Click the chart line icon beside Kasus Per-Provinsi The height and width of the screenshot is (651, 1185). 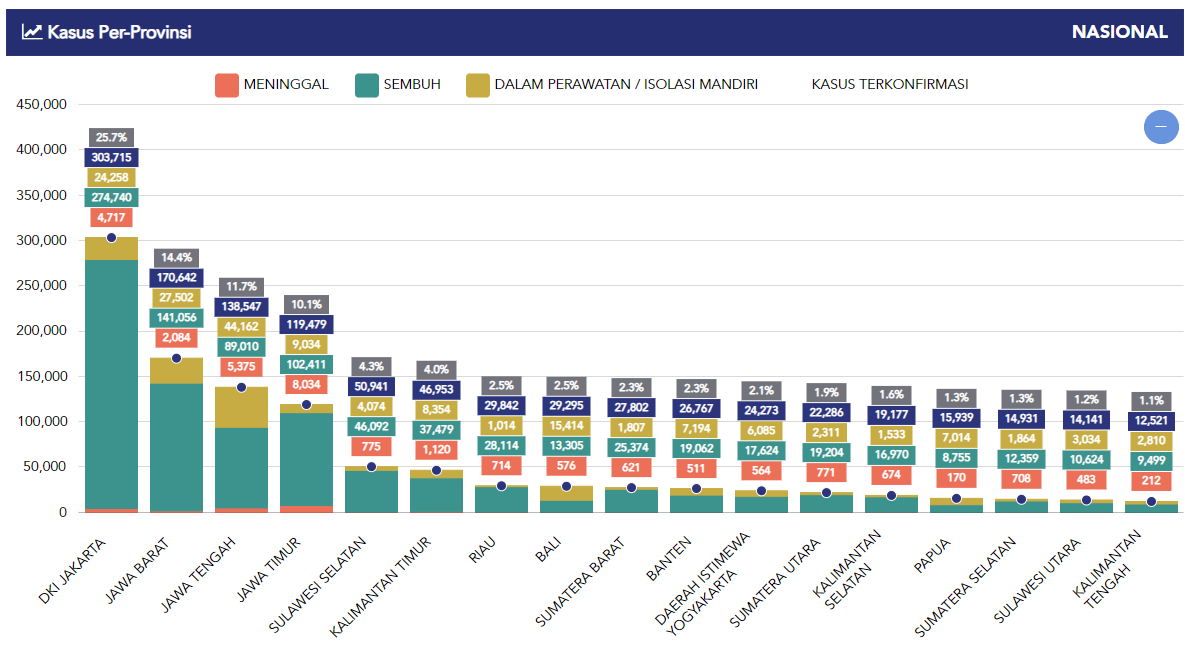[x=32, y=32]
